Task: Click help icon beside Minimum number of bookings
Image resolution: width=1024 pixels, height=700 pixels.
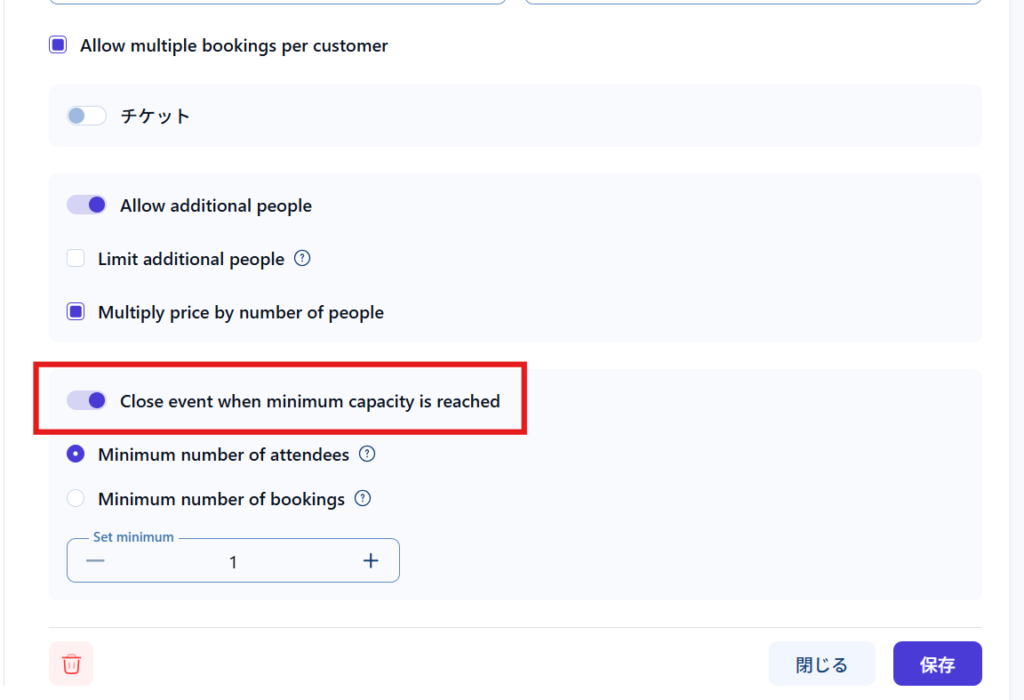Action: coord(363,498)
